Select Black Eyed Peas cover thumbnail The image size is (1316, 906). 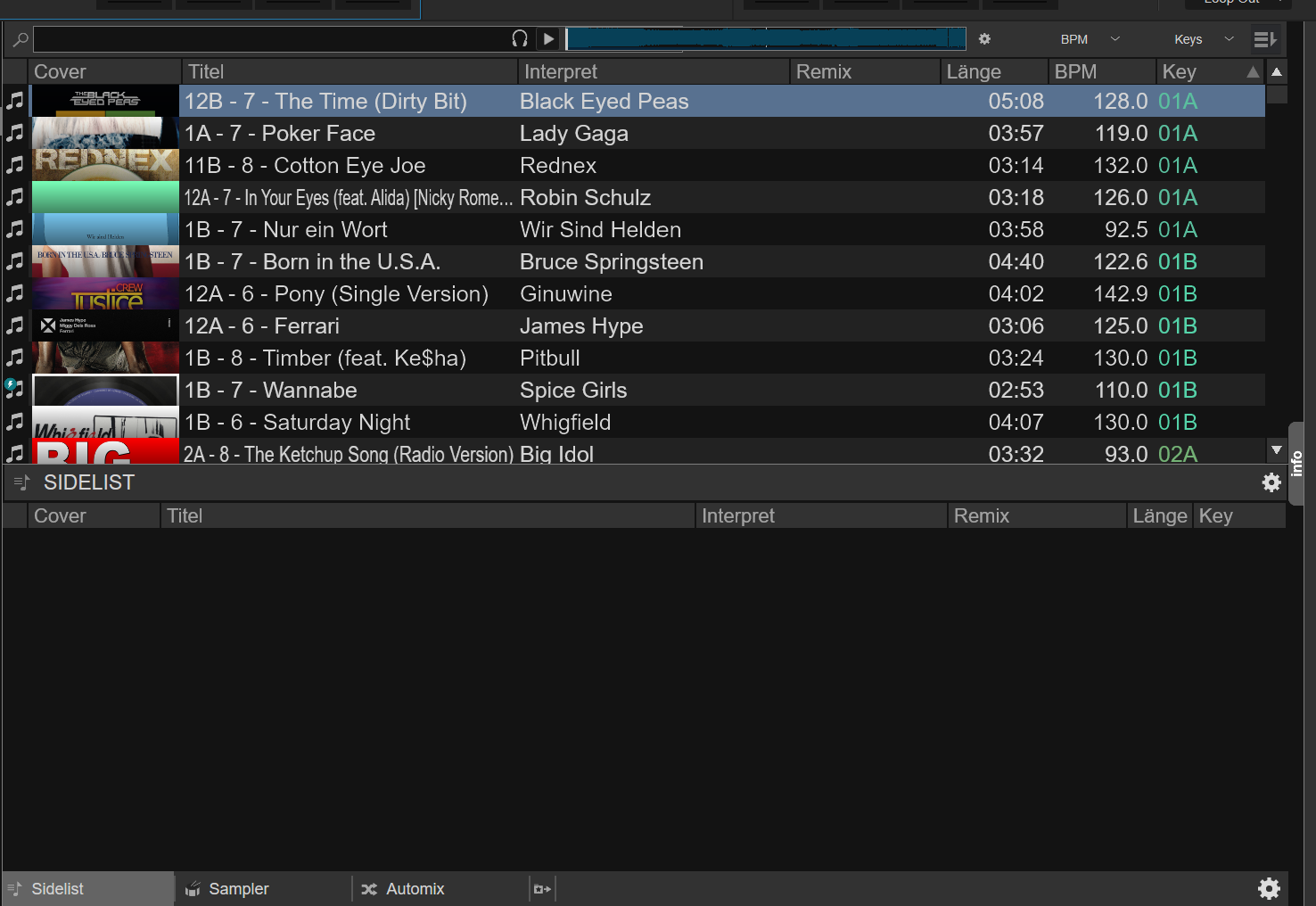(x=105, y=101)
